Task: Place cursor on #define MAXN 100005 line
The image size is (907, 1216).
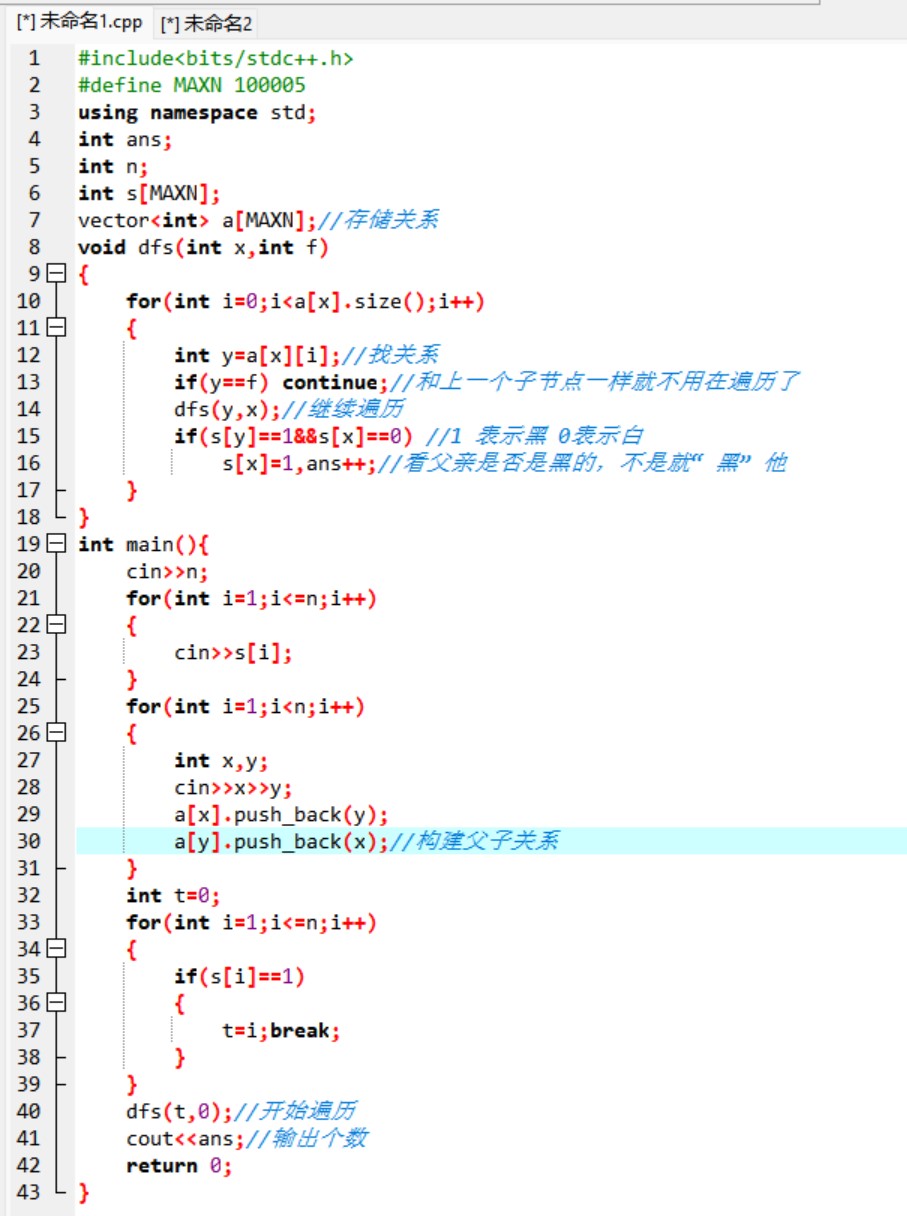Action: click(192, 85)
